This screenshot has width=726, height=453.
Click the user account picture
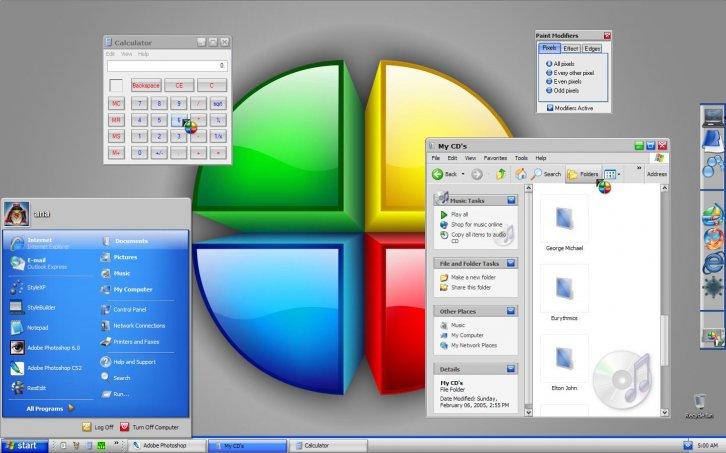coord(17,214)
